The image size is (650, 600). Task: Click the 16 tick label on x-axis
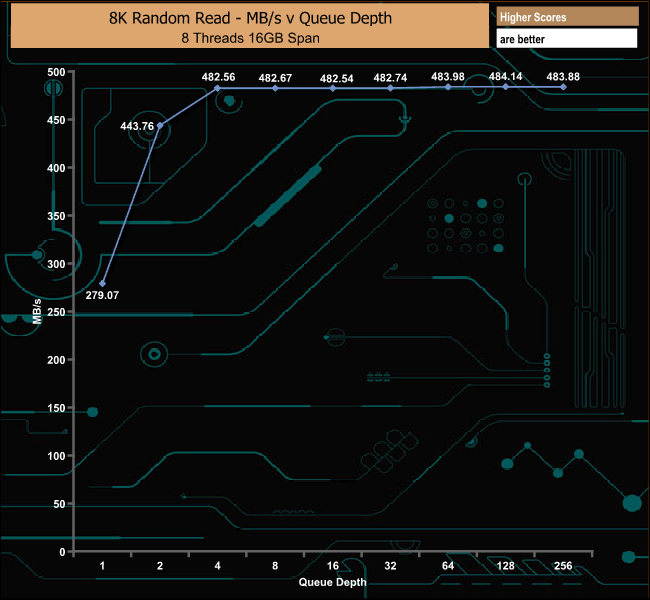[x=333, y=566]
